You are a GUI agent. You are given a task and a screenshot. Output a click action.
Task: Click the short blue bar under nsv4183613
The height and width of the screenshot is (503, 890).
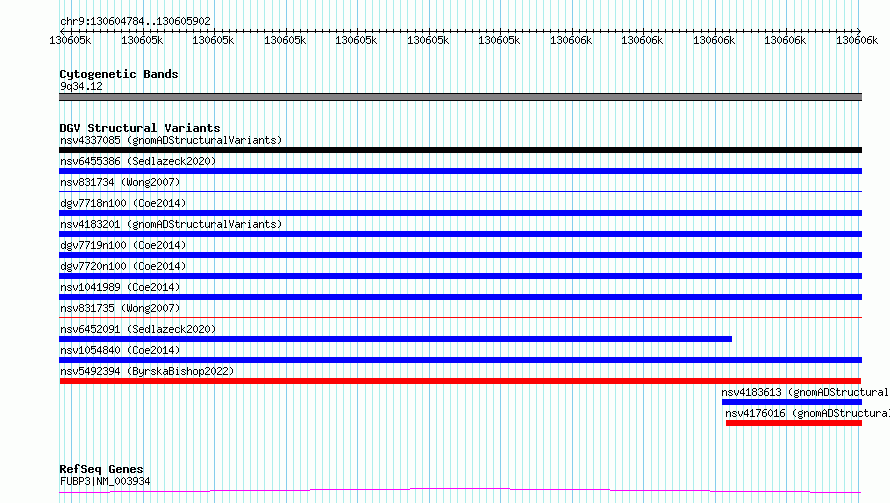(792, 402)
